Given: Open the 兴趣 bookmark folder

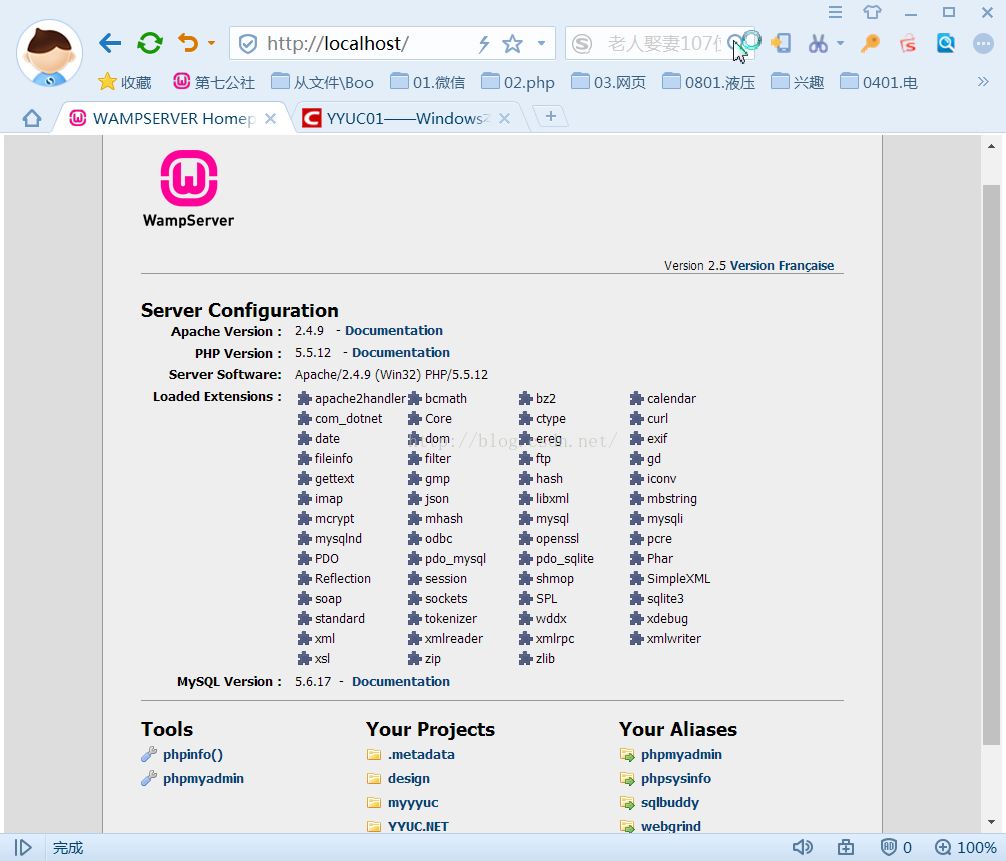Looking at the screenshot, I should pos(797,82).
